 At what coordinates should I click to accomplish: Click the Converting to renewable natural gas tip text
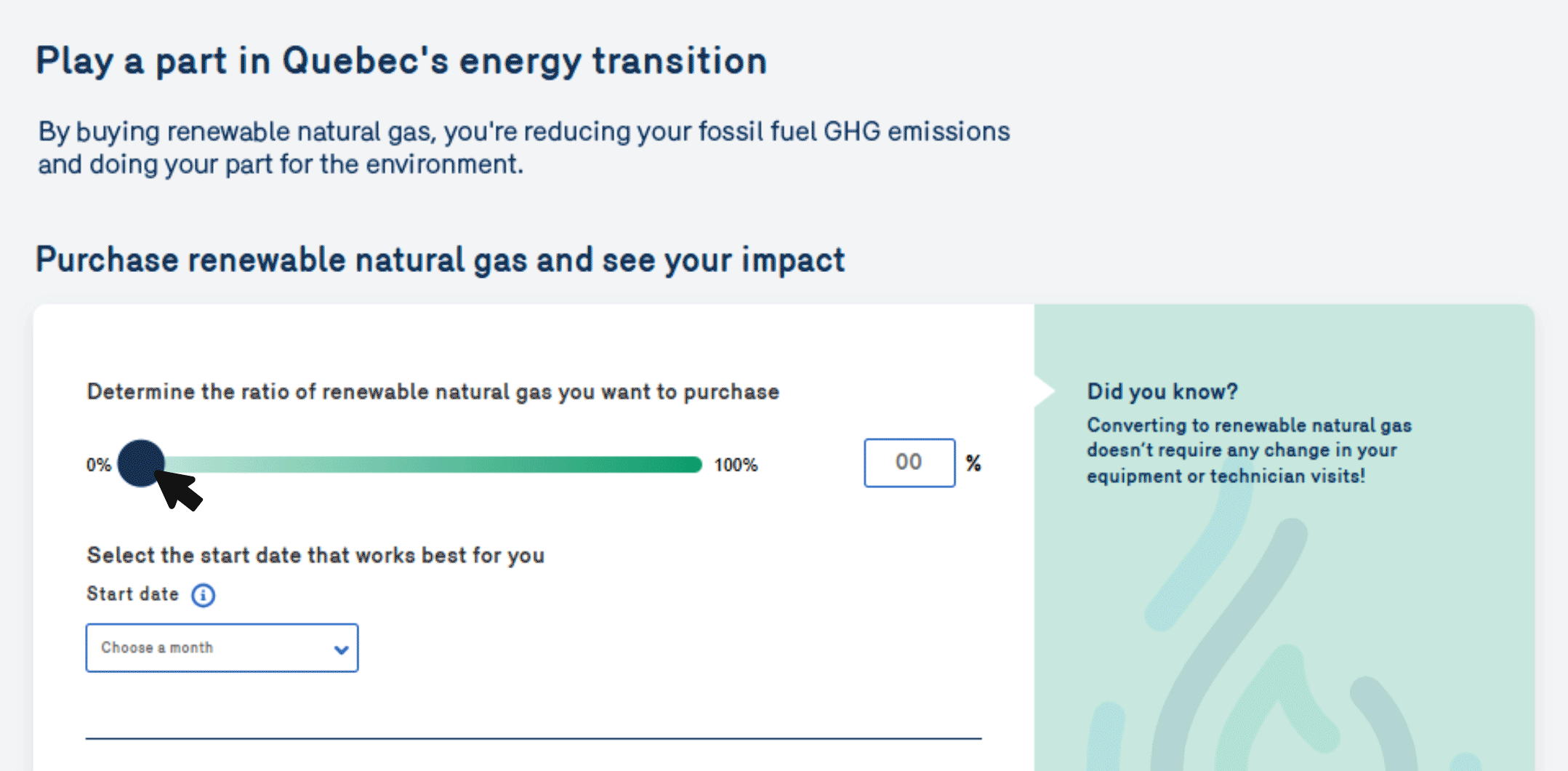[1249, 450]
